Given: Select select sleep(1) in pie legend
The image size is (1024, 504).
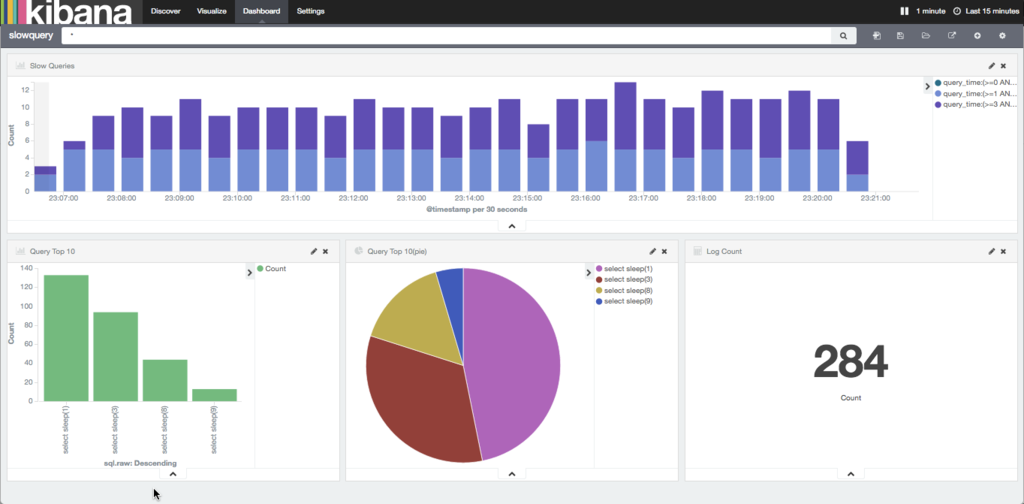Looking at the screenshot, I should click(624, 268).
